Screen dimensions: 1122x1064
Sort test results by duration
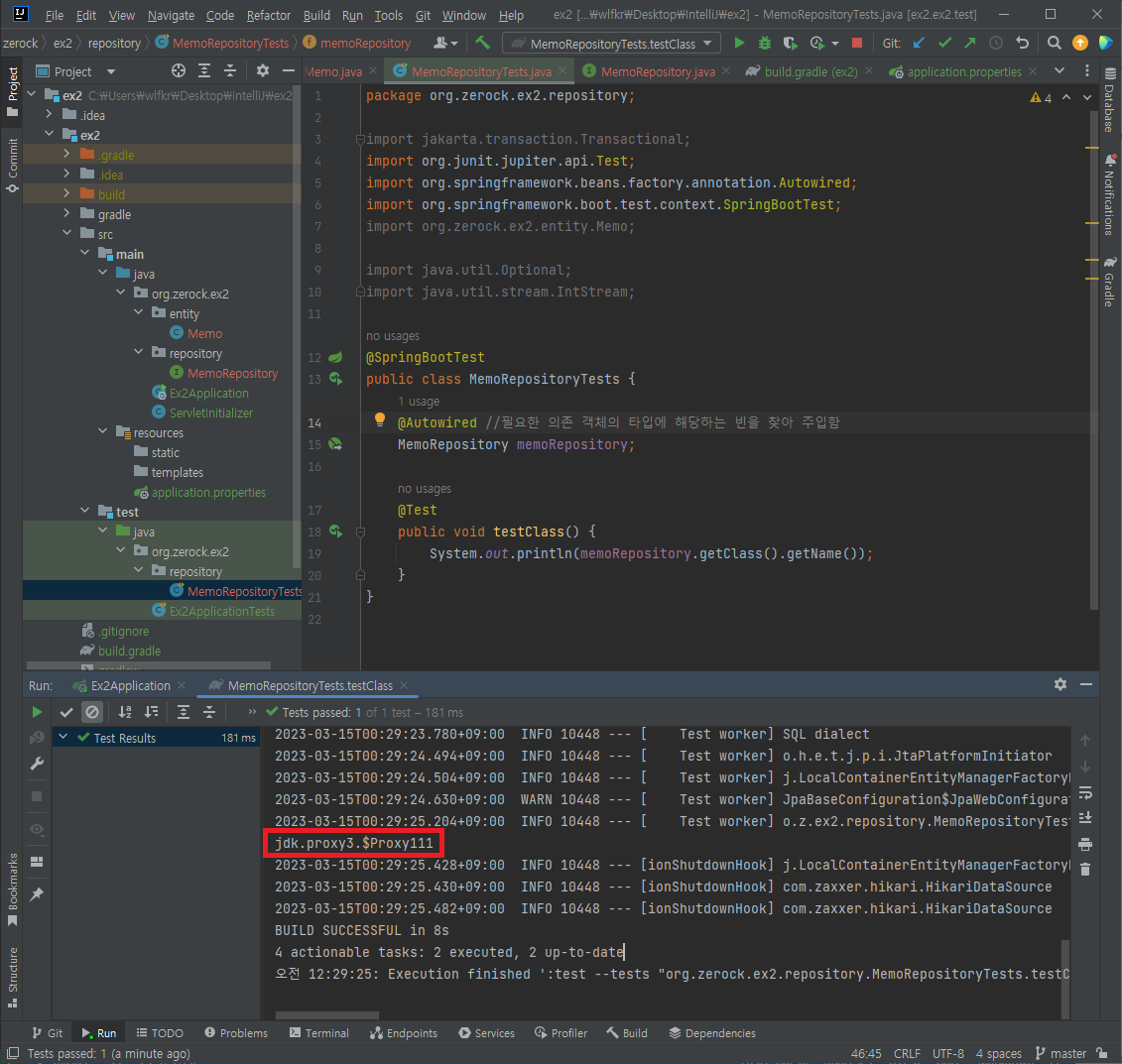coord(151,711)
